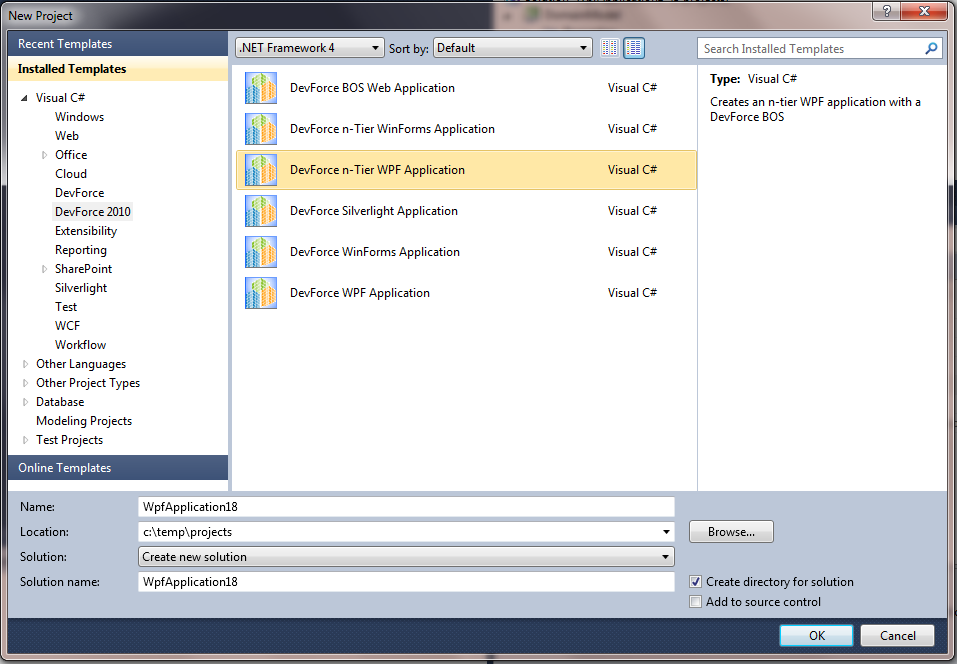Open the .NET Framework 4 dropdown
Image resolution: width=957 pixels, height=664 pixels.
point(309,48)
